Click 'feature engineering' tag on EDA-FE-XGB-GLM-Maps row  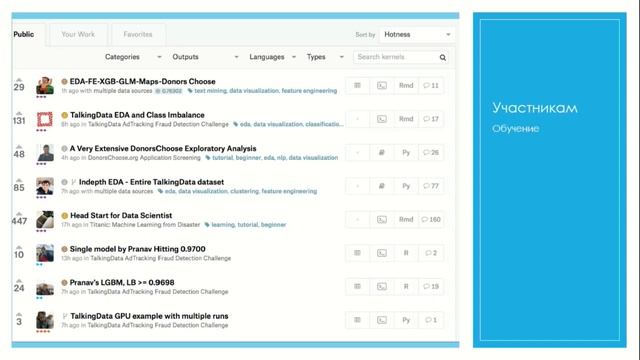309,91
